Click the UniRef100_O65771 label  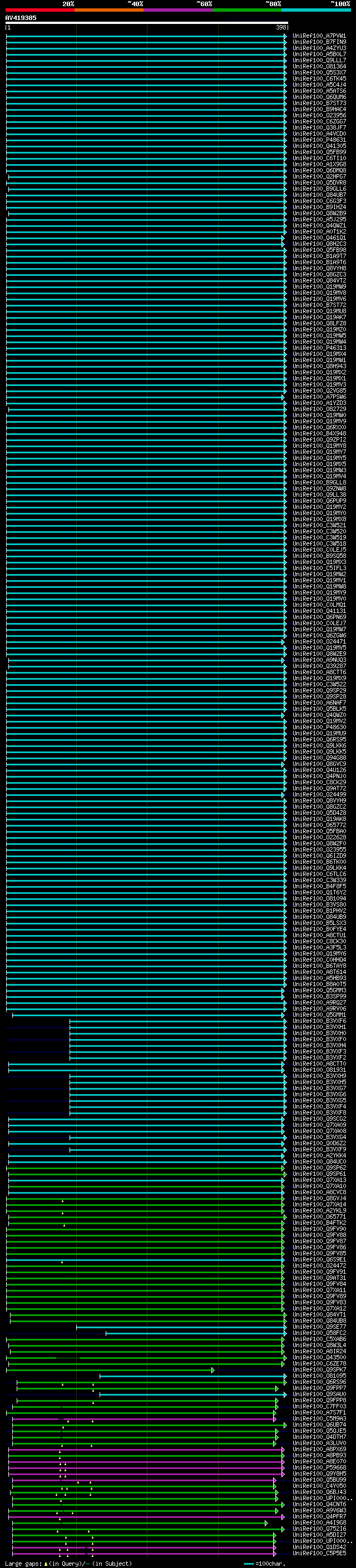coord(319,1216)
